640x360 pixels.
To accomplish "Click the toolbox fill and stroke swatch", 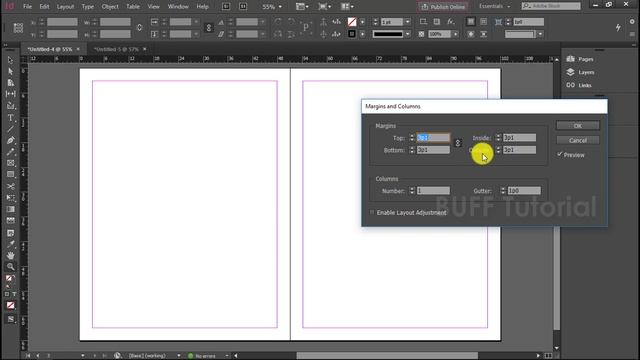I will (x=10, y=280).
